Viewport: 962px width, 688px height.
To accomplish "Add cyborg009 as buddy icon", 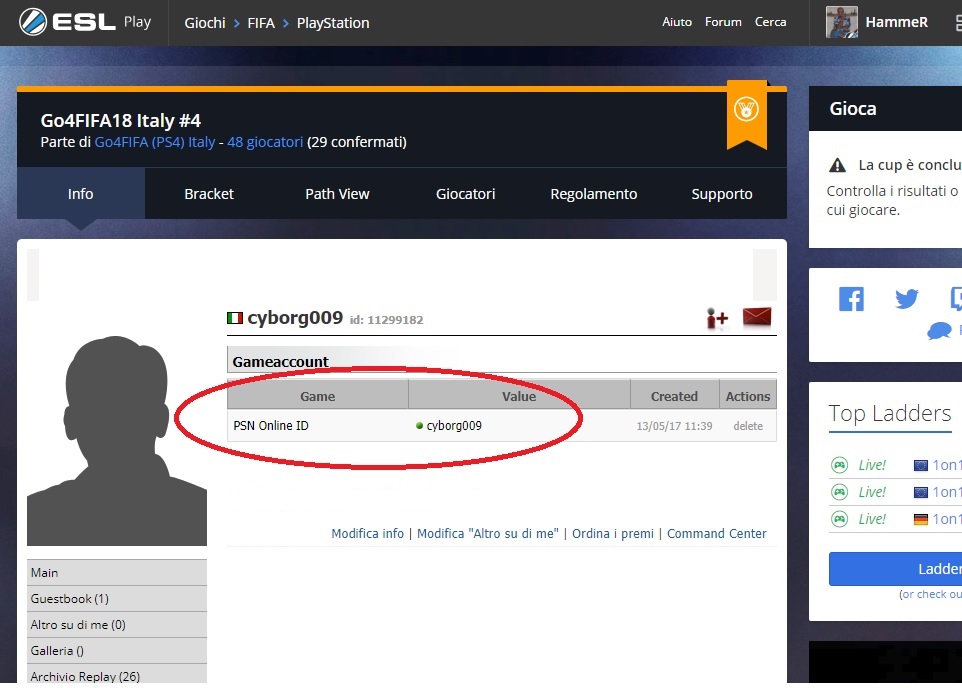I will point(717,318).
